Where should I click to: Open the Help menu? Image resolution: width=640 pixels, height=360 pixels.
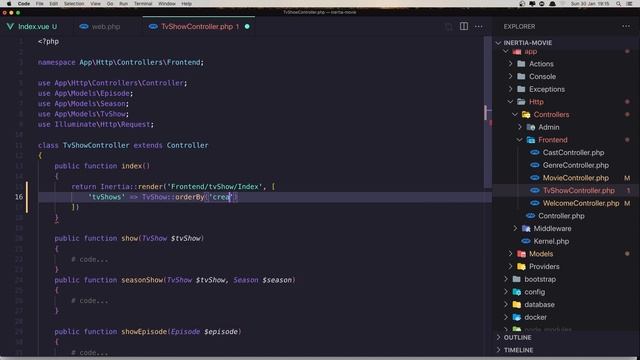pos(187,4)
